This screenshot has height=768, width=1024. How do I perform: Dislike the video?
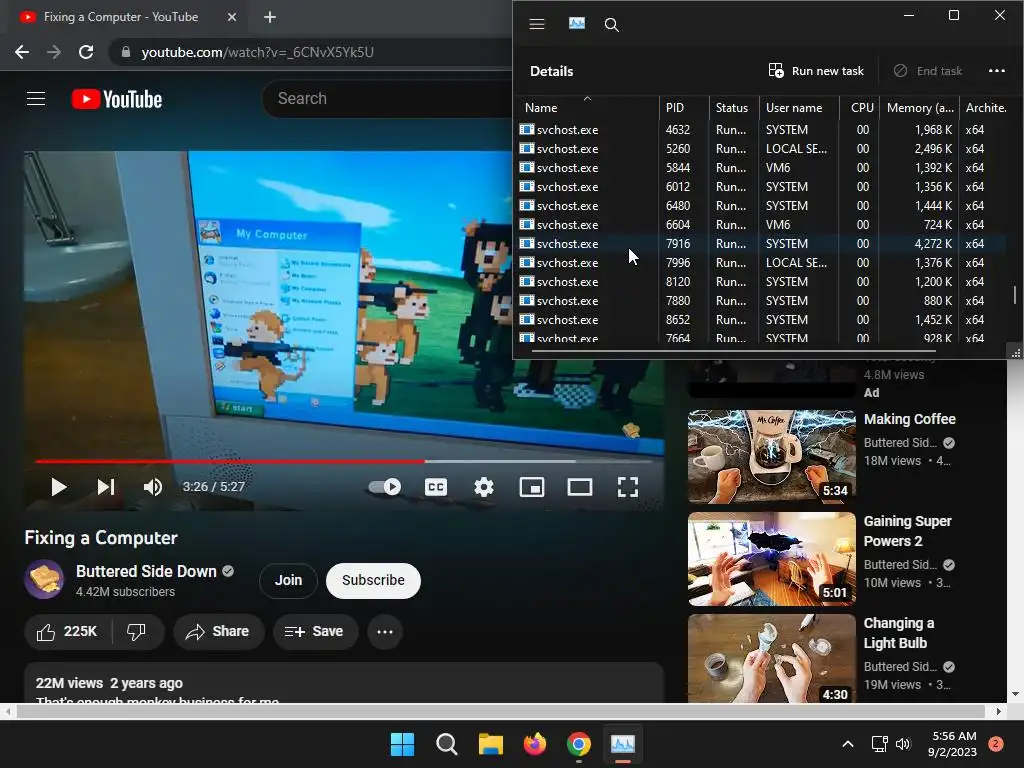[136, 632]
